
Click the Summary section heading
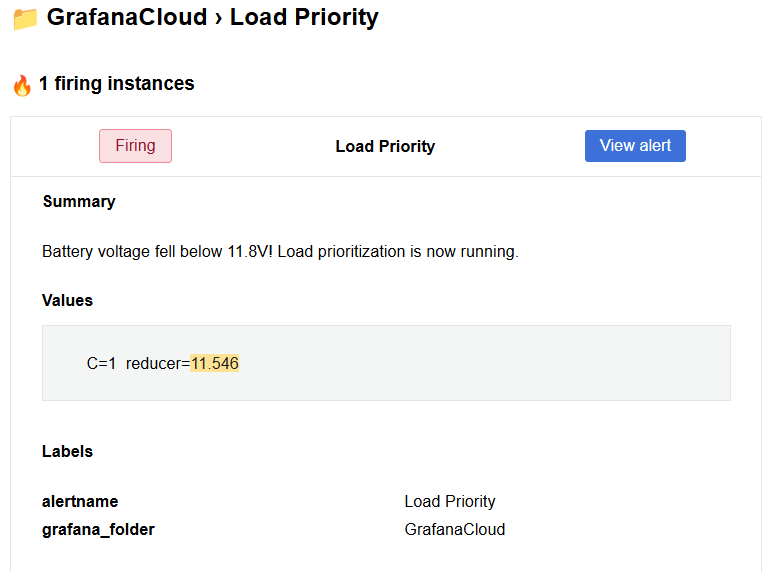coord(79,201)
